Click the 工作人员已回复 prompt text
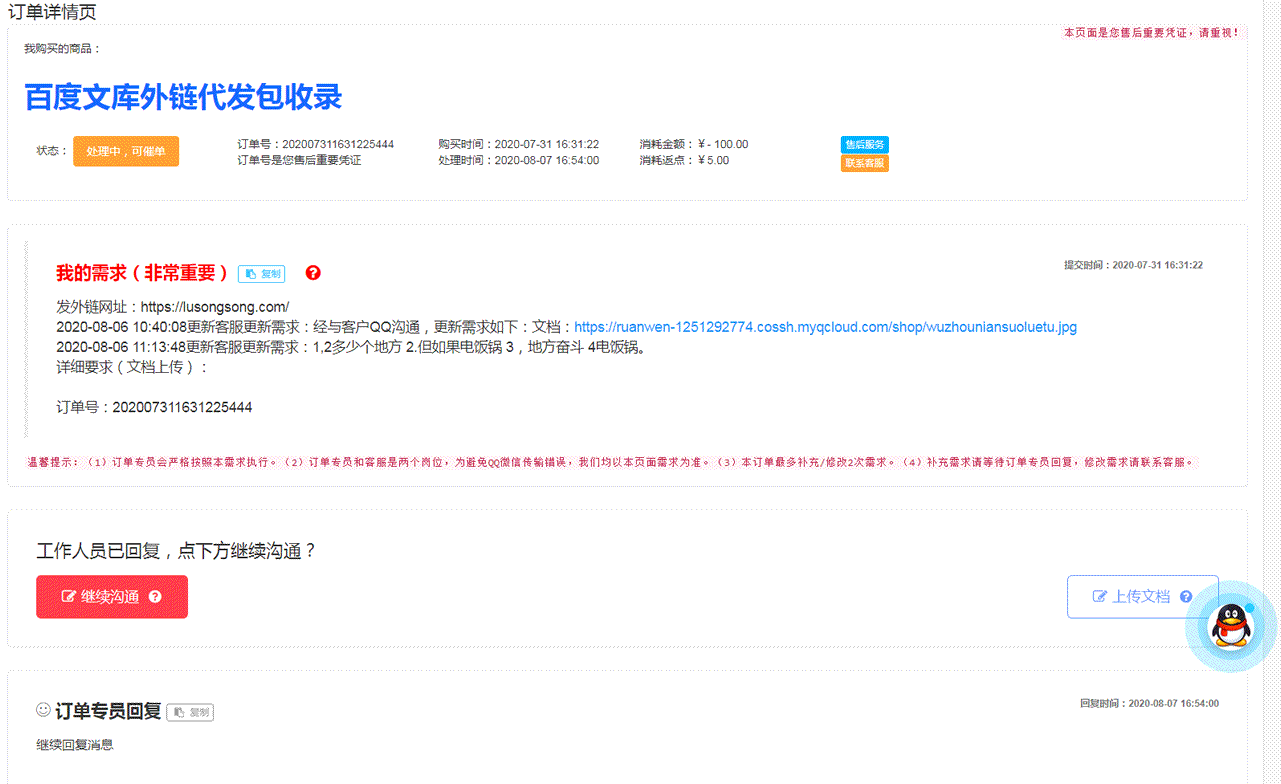This screenshot has width=1281, height=784. pos(176,551)
